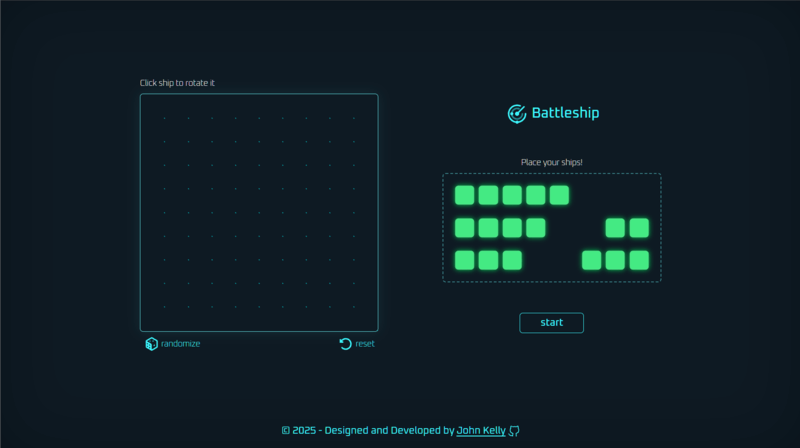Click the Battleship title text

(x=565, y=113)
